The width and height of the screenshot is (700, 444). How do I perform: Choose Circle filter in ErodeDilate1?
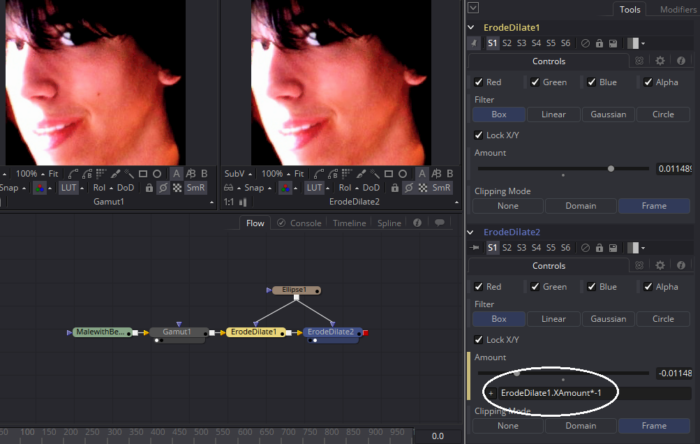[x=663, y=114]
